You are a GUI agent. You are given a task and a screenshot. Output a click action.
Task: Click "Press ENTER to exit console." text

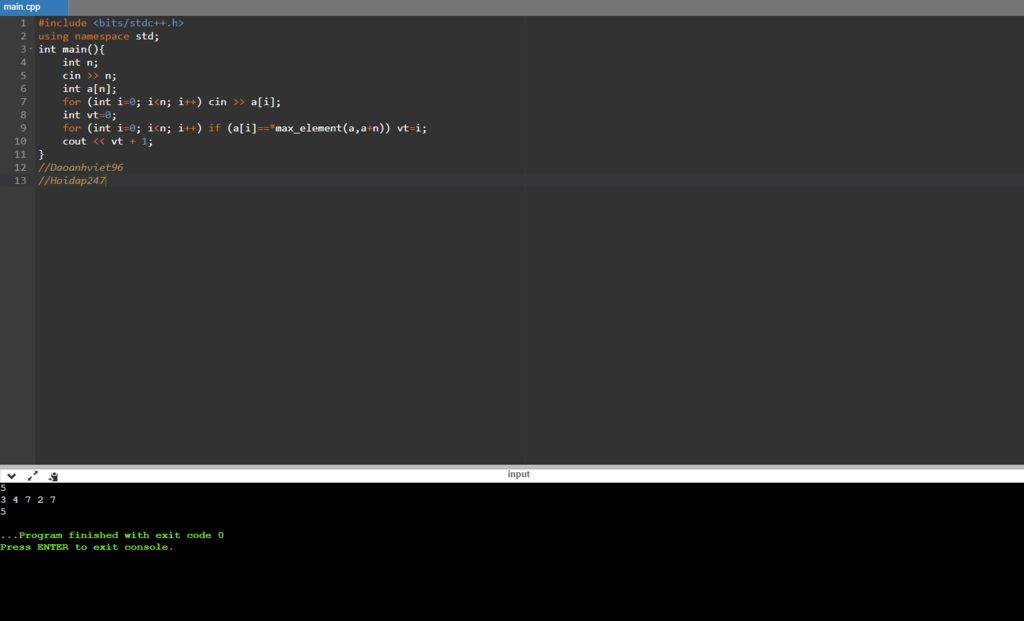87,547
